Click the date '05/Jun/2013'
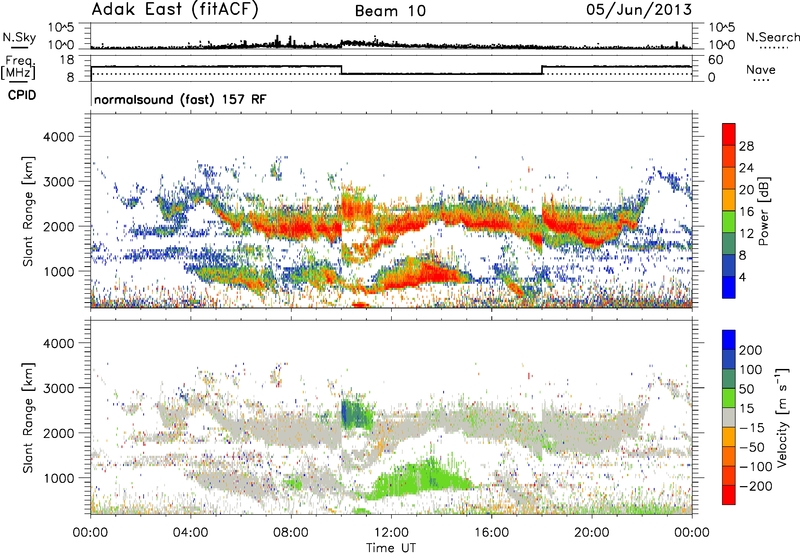 tap(639, 9)
